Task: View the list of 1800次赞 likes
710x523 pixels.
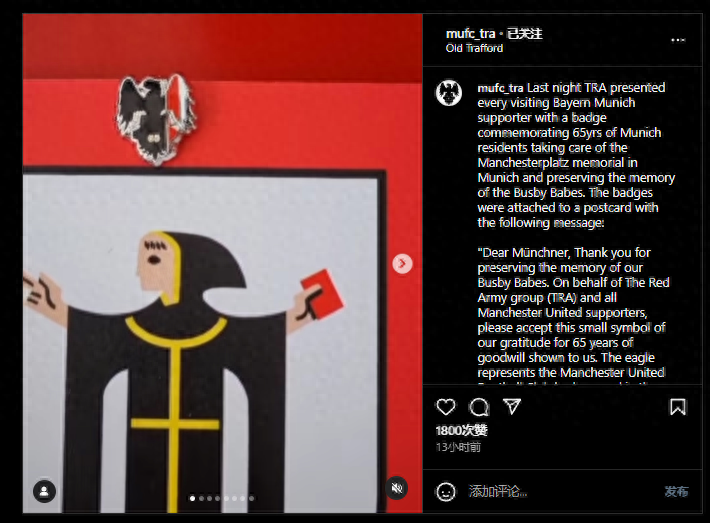Action: (461, 430)
